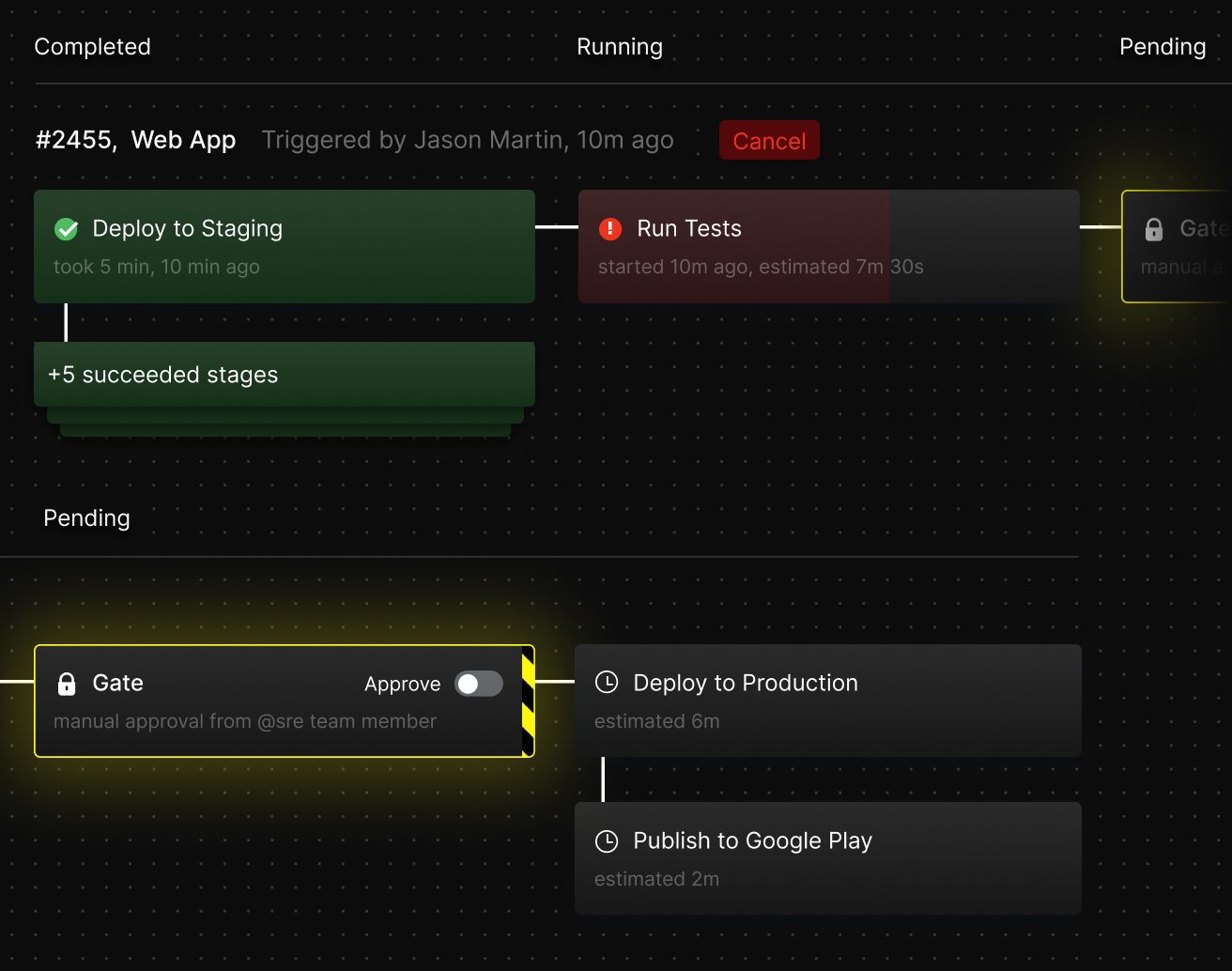Click the #2455, Web App pipeline title
Viewport: 1232px width, 971px height.
tap(135, 140)
